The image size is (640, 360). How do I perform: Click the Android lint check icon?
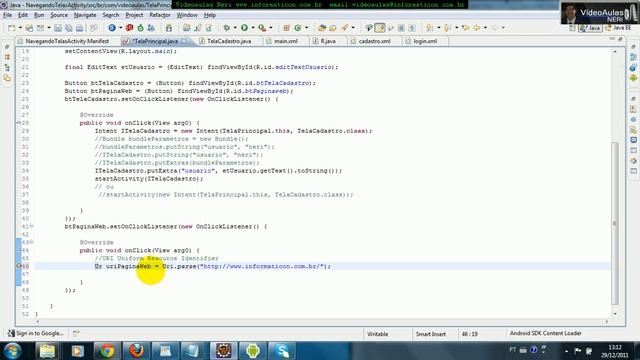click(151, 28)
